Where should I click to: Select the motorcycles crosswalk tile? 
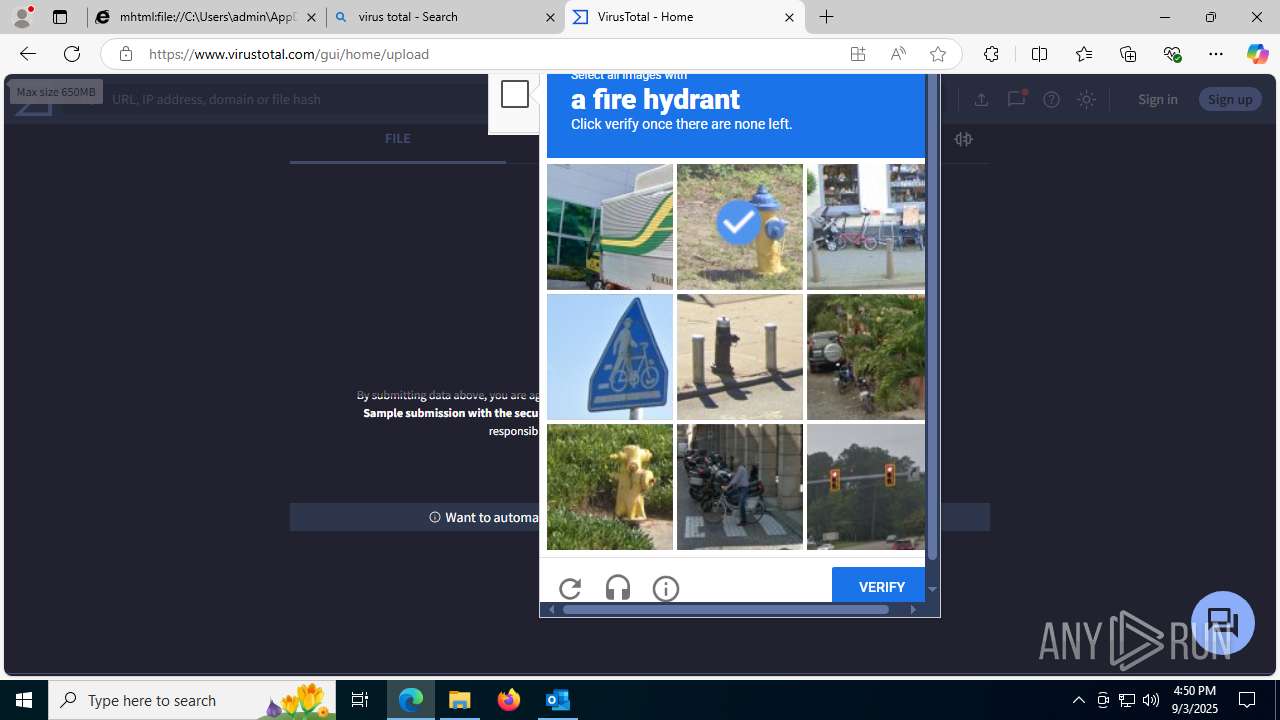[x=740, y=487]
